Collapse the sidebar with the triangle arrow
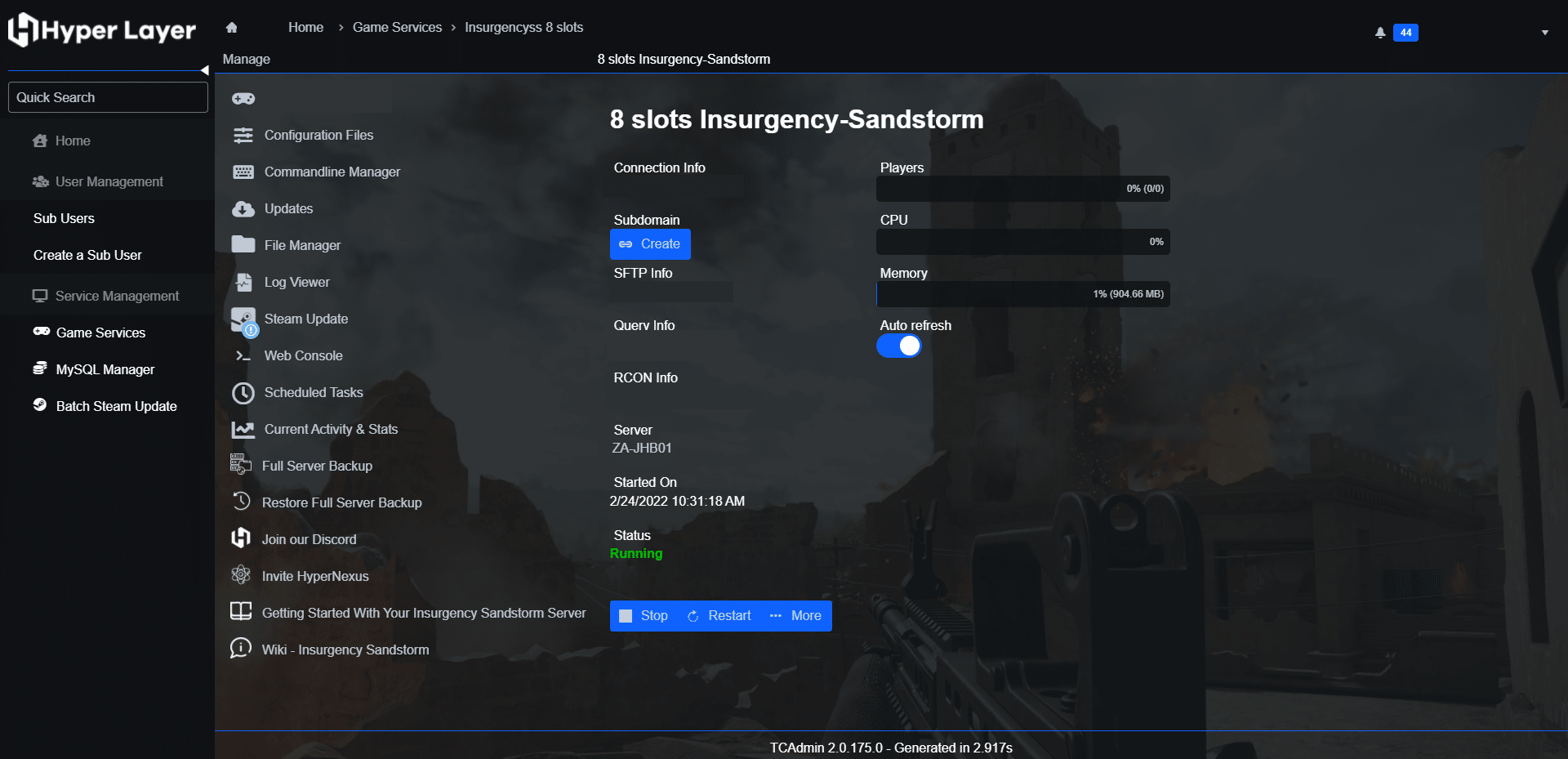 (205, 70)
